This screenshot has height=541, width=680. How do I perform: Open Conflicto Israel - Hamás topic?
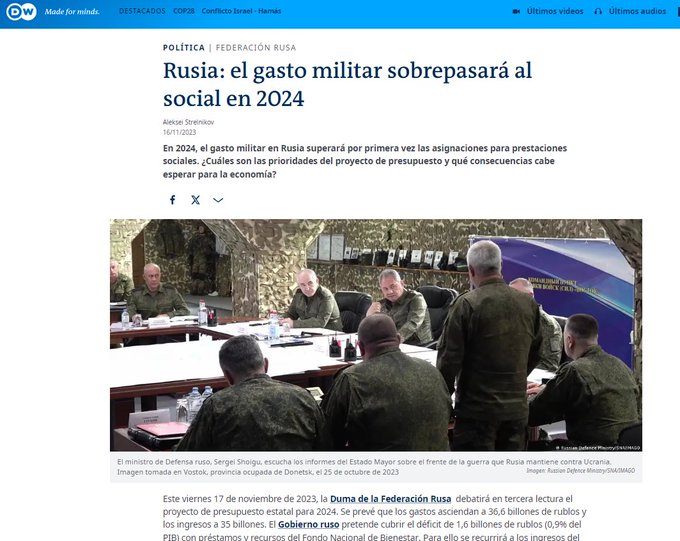[241, 11]
